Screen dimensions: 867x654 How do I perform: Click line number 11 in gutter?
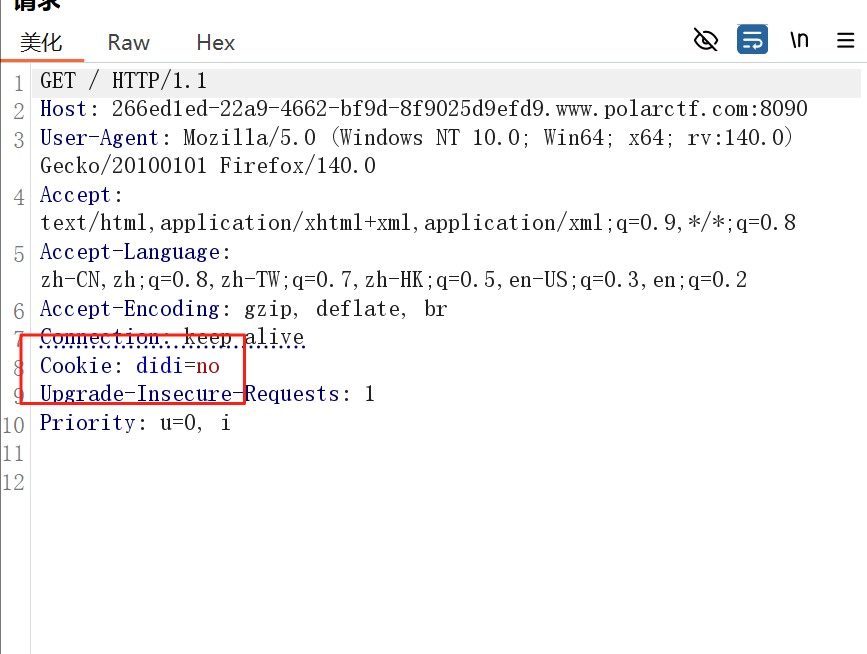[x=14, y=454]
